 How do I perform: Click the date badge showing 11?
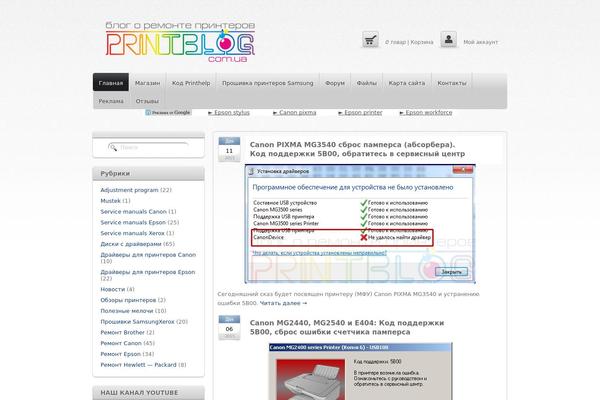[229, 149]
